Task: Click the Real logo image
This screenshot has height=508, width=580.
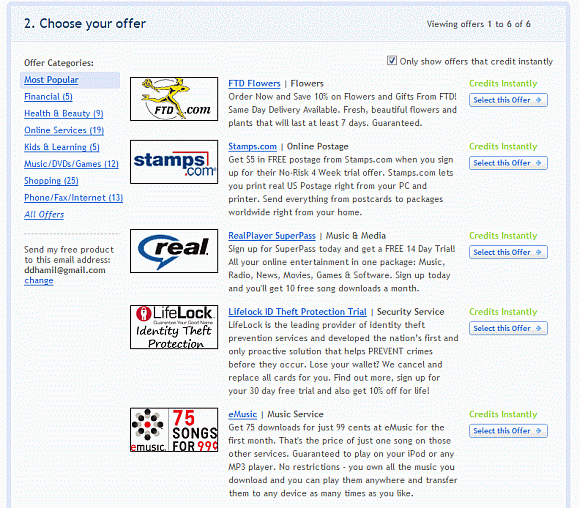Action: [174, 251]
